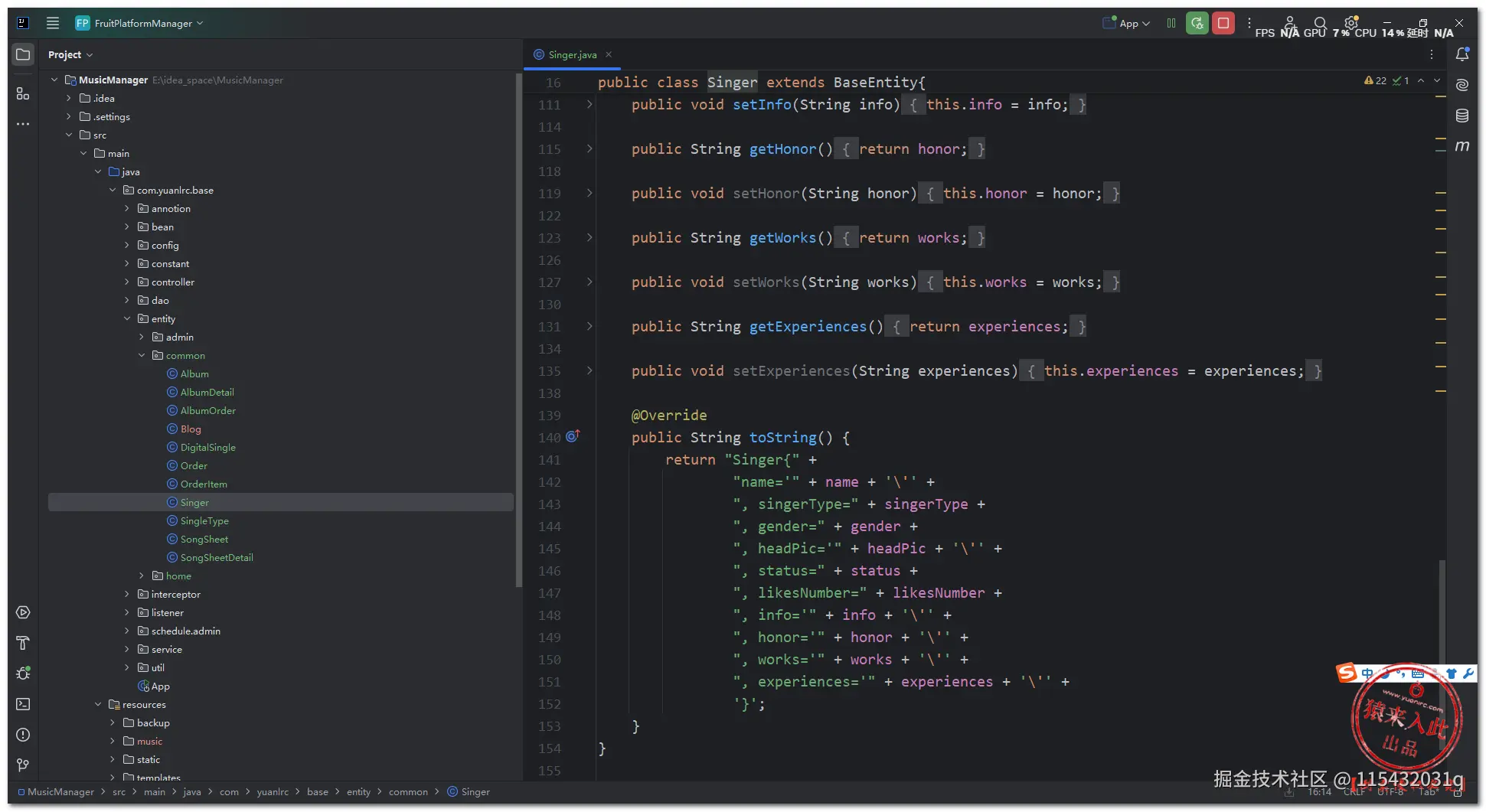The image size is (1486, 812).
Task: Open the FruitPlatformManager project dropdown
Action: click(x=139, y=23)
